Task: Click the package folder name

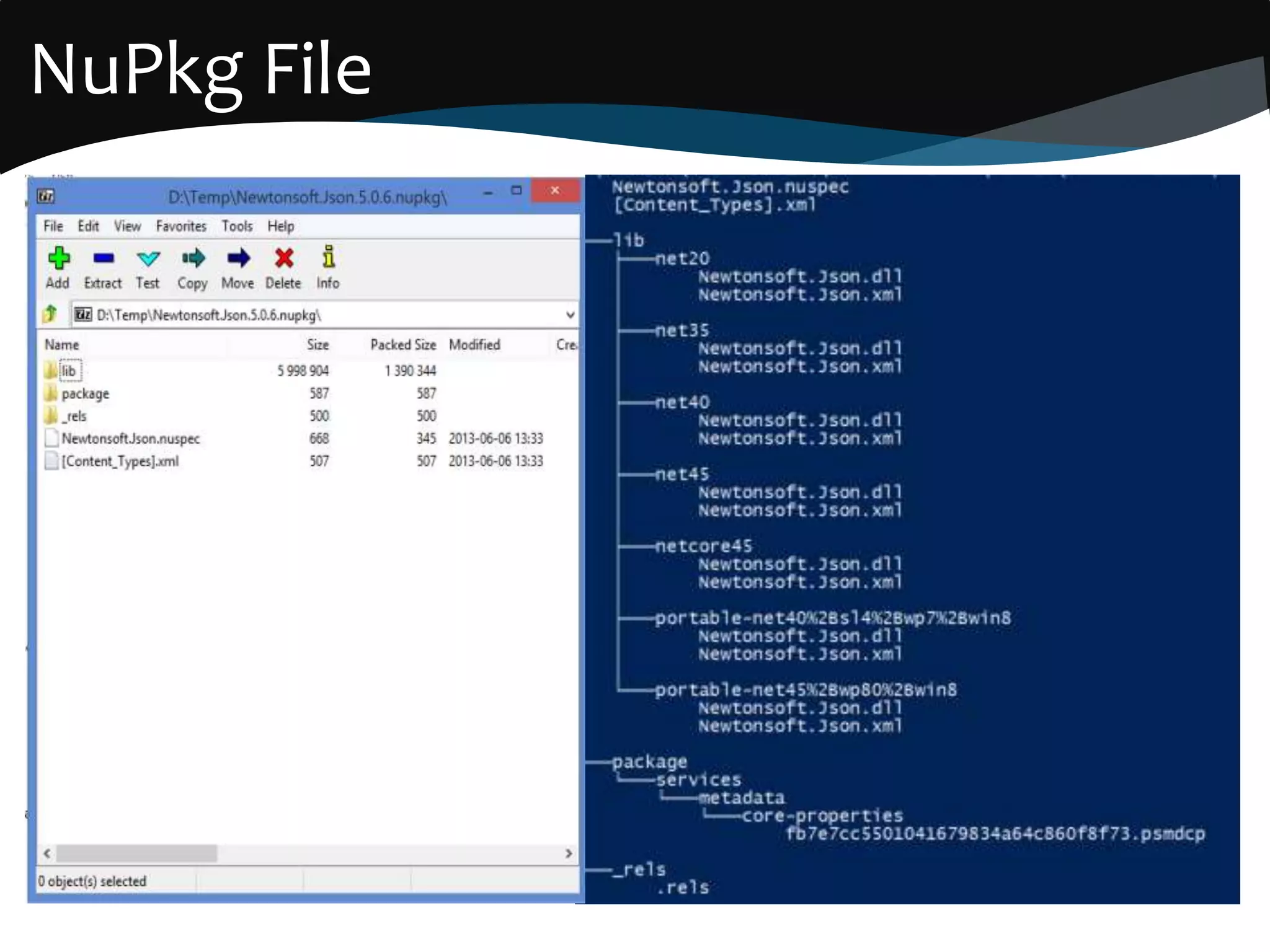Action: click(86, 394)
